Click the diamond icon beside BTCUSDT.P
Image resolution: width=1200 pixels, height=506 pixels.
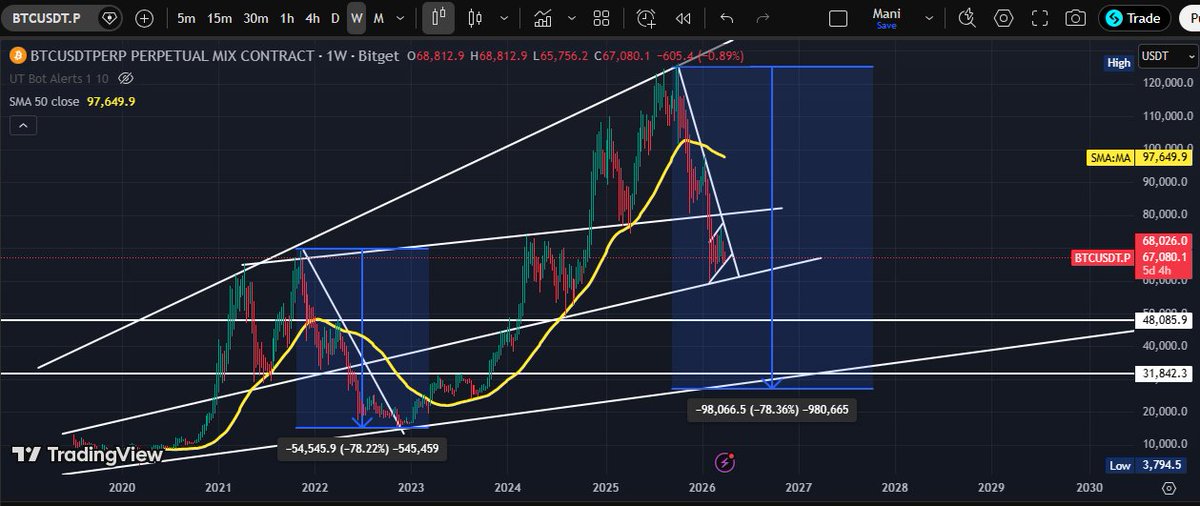tap(109, 18)
